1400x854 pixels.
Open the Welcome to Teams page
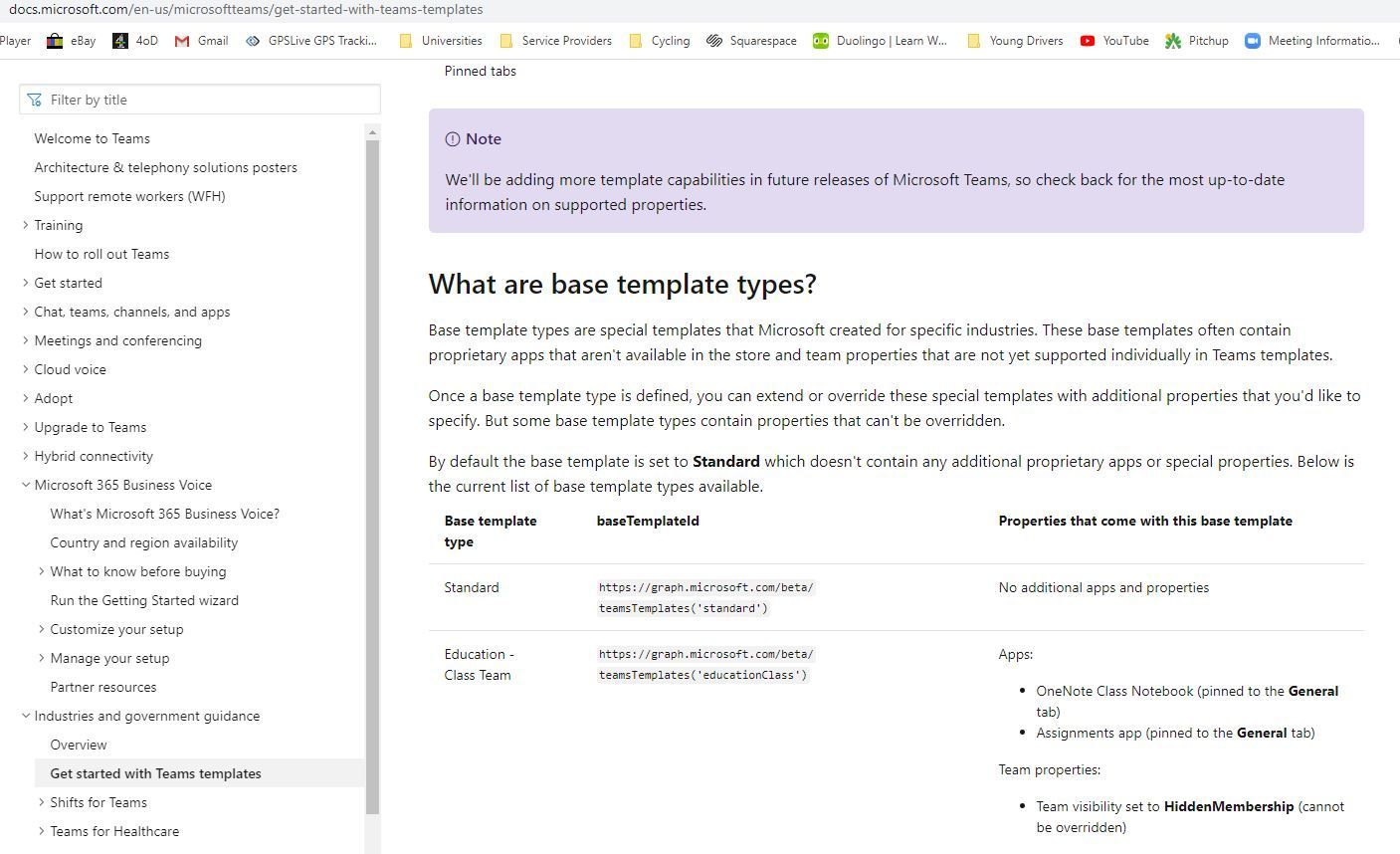pyautogui.click(x=92, y=138)
